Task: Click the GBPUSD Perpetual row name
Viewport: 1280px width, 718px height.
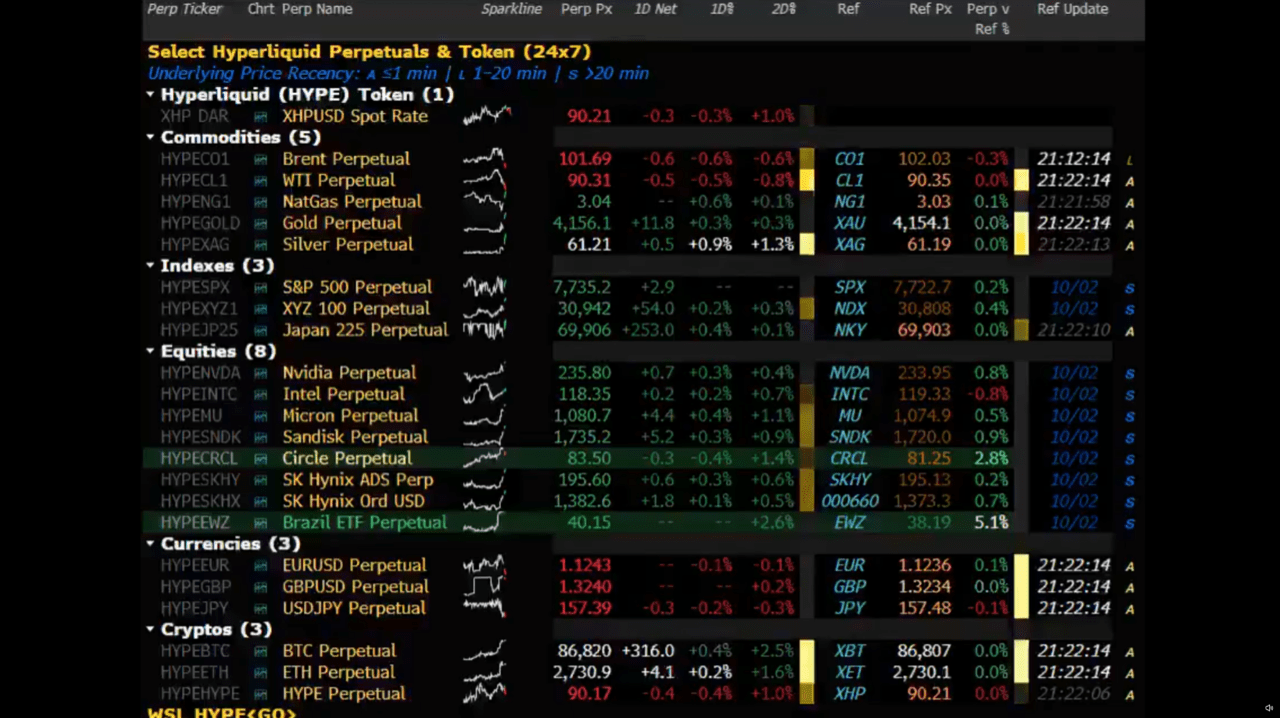Action: (355, 587)
